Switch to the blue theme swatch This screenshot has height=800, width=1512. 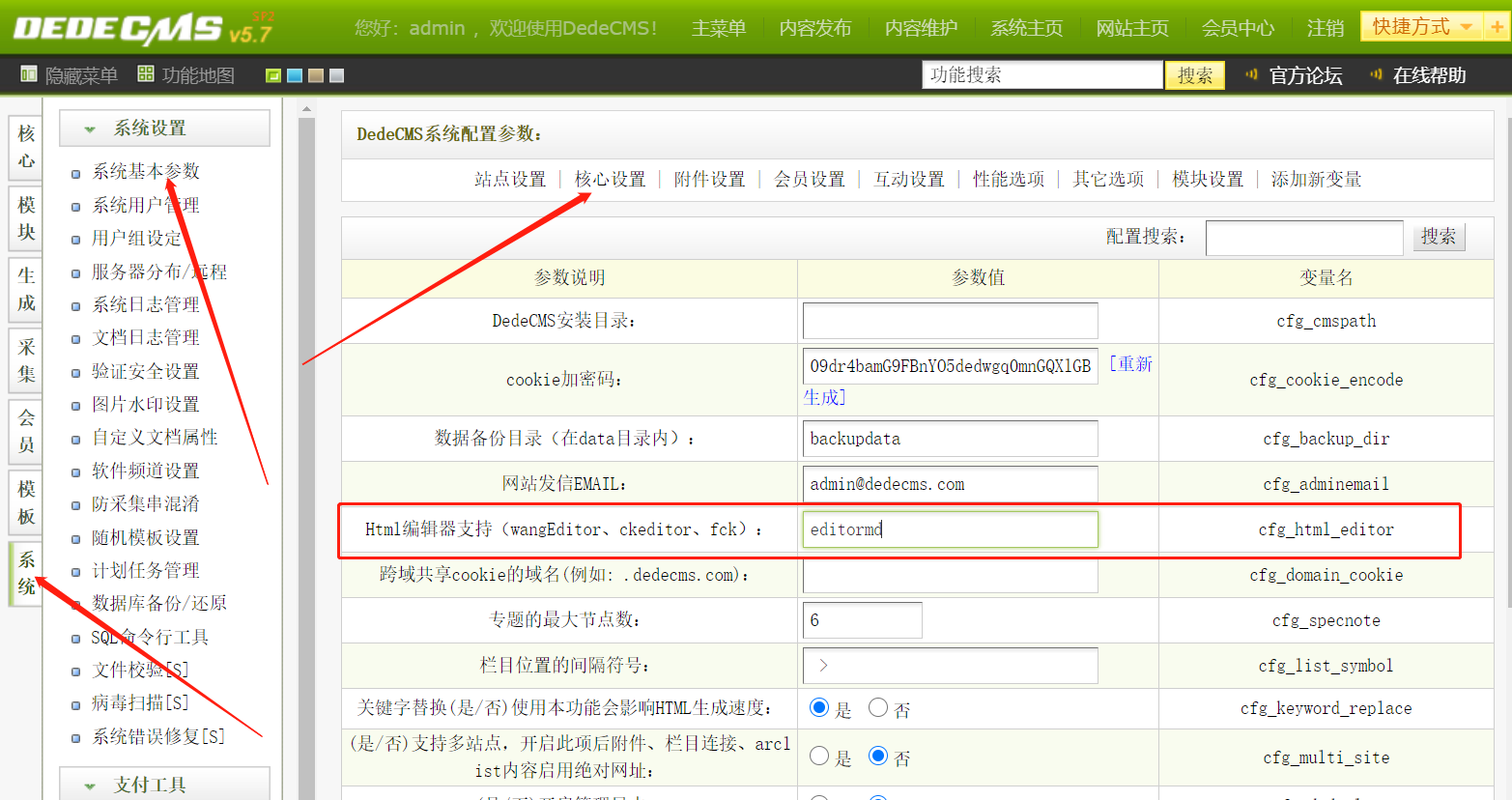point(295,75)
